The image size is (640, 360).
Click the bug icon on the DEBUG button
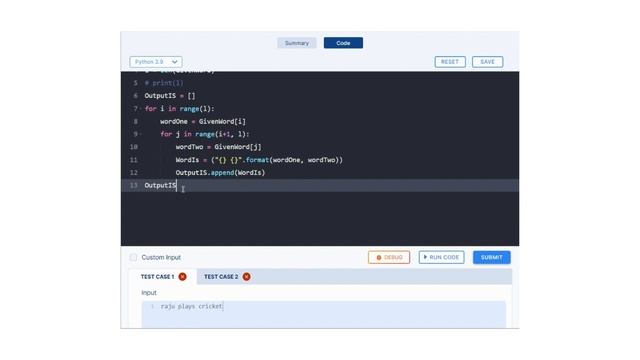pos(379,258)
